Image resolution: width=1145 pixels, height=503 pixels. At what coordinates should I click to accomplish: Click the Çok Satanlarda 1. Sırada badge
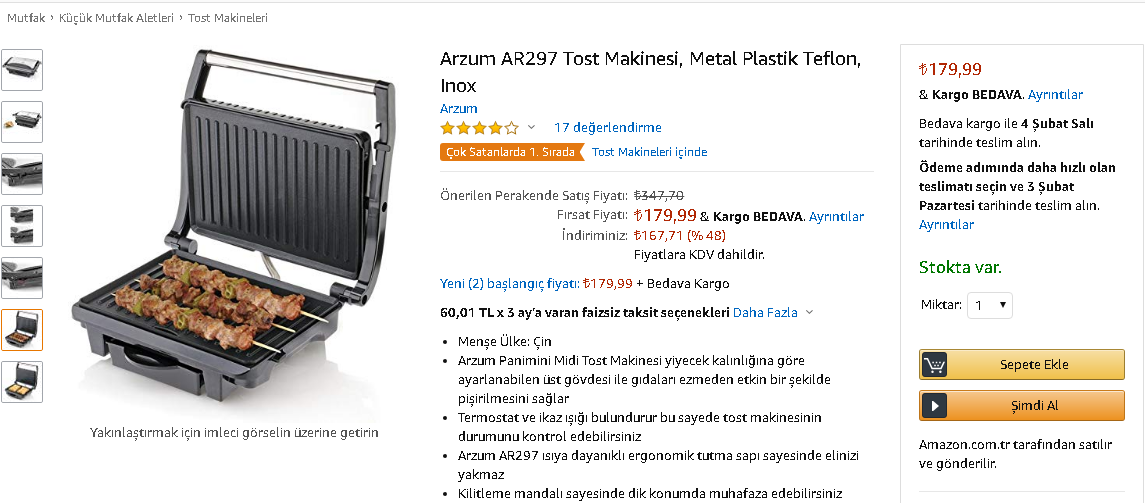pyautogui.click(x=512, y=152)
